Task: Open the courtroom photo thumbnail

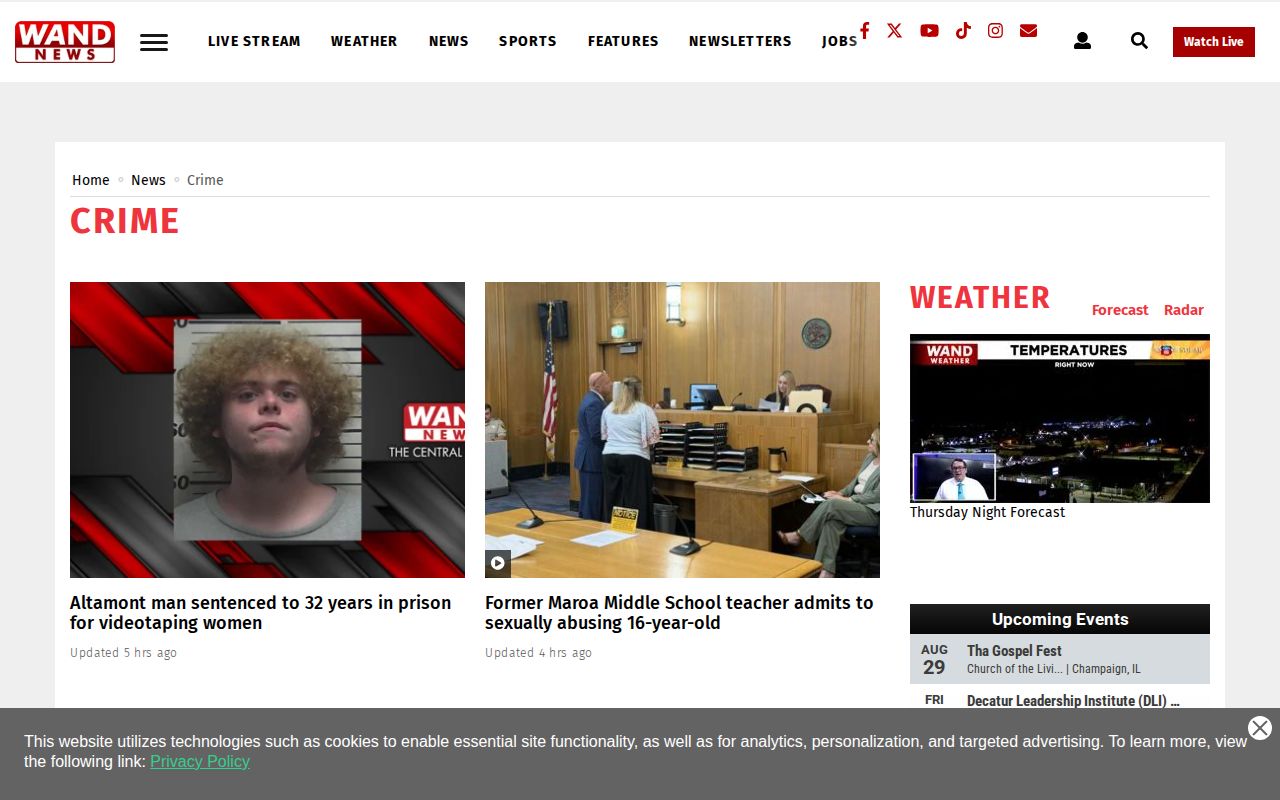Action: click(682, 430)
